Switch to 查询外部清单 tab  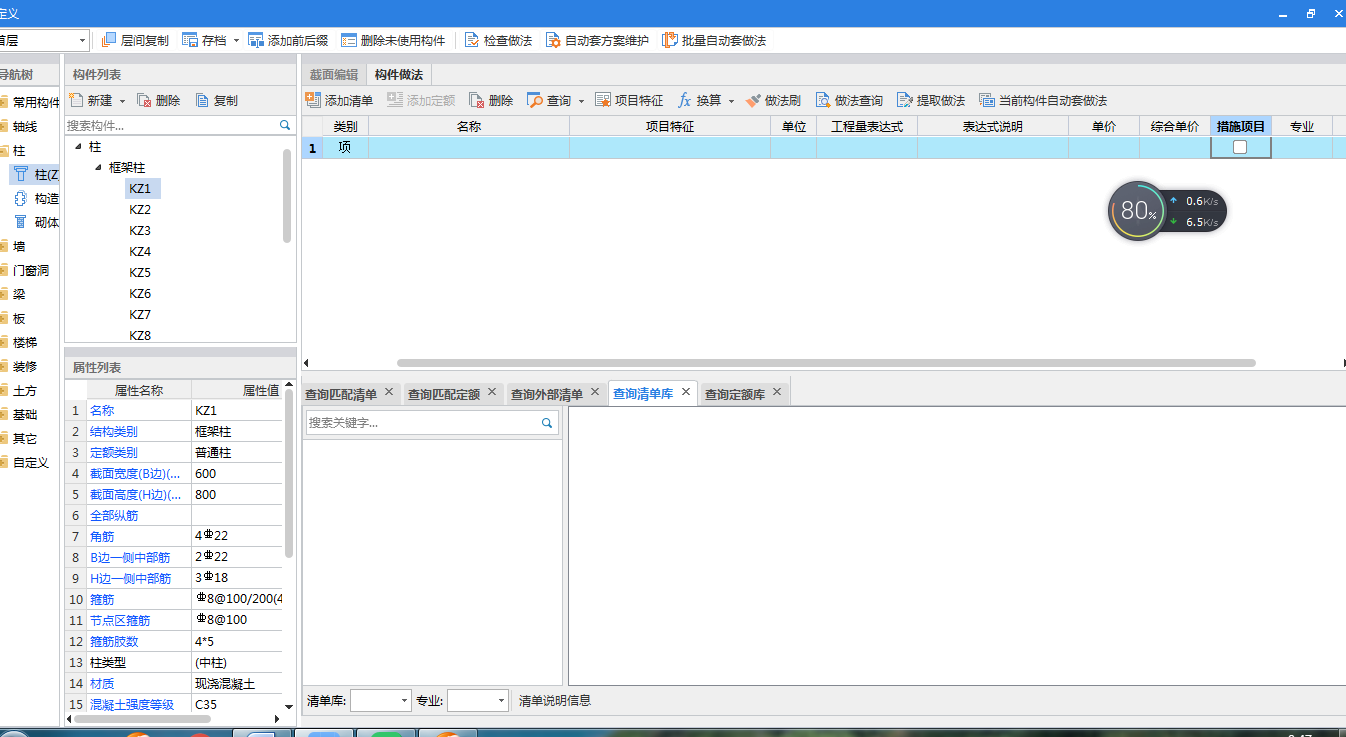547,394
